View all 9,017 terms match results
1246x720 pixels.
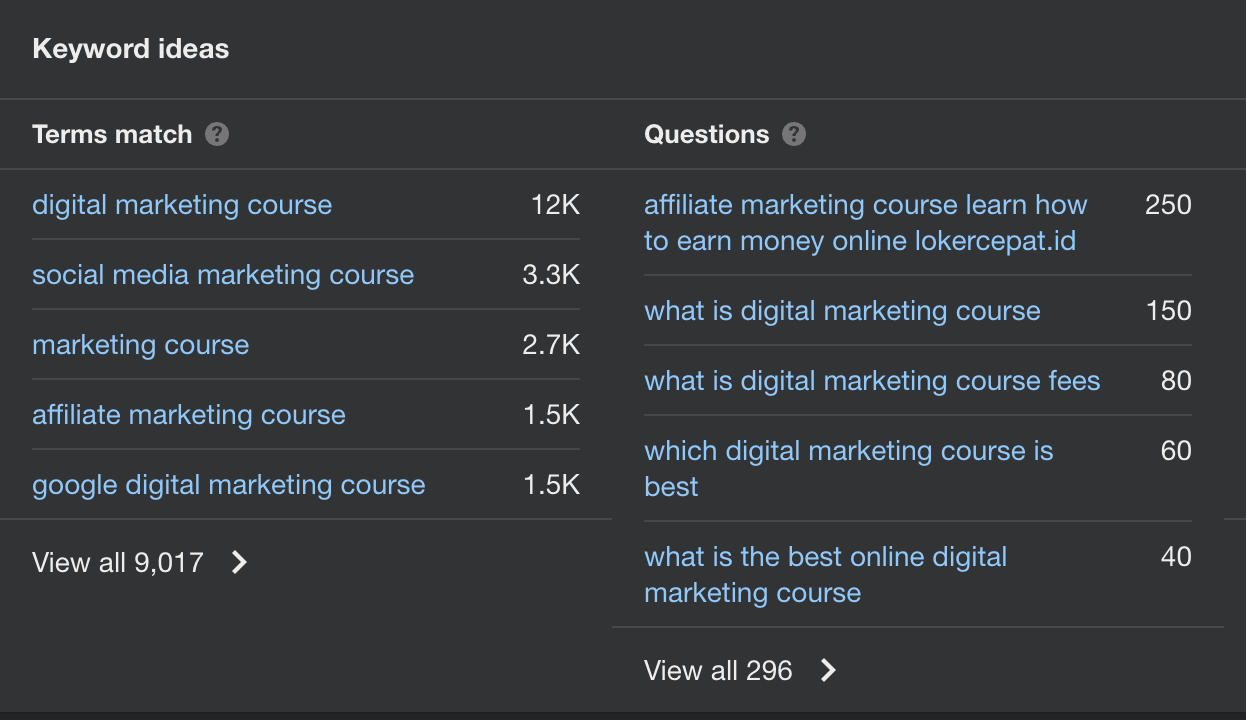[x=119, y=562]
